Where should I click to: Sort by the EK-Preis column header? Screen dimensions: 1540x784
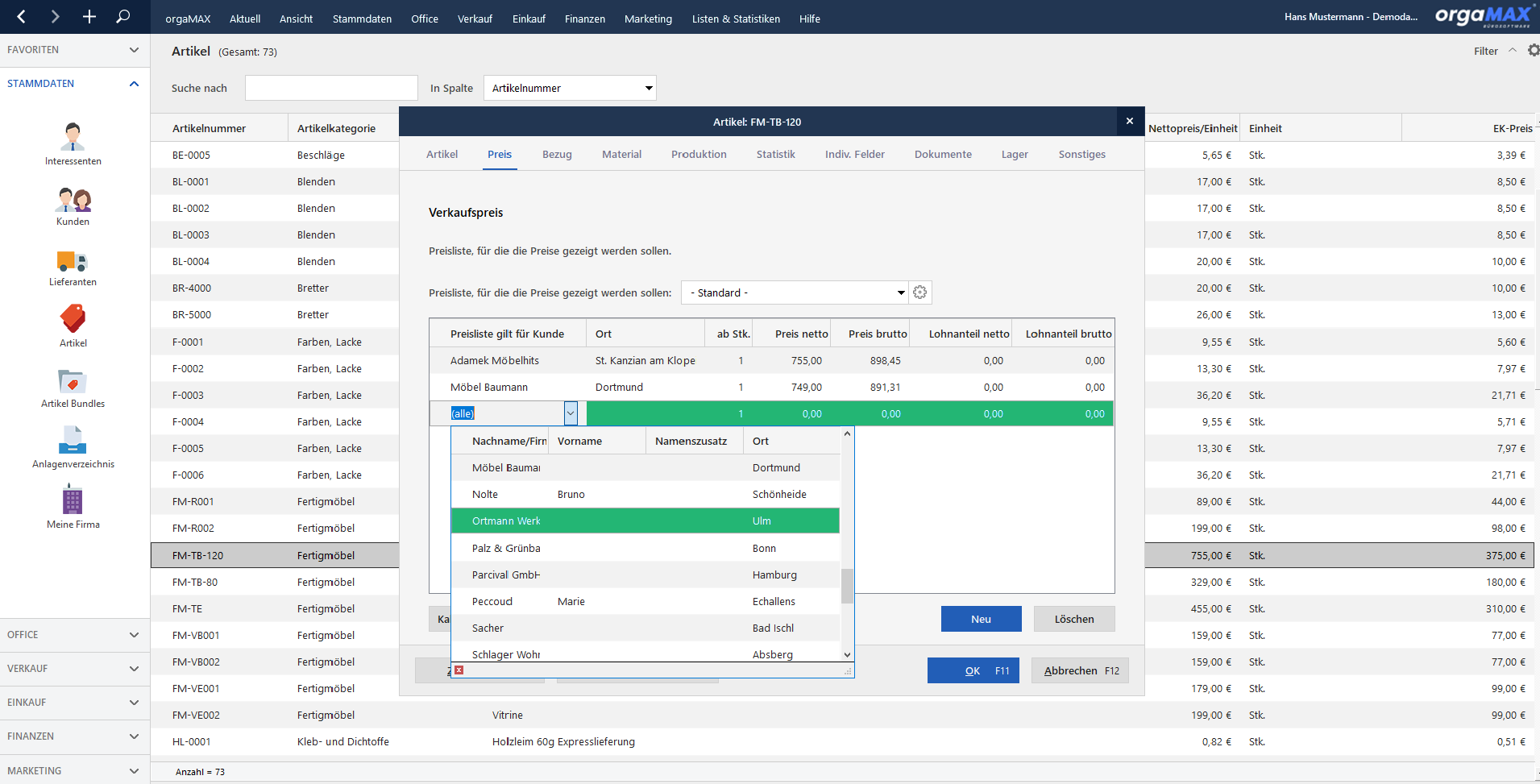1468,128
